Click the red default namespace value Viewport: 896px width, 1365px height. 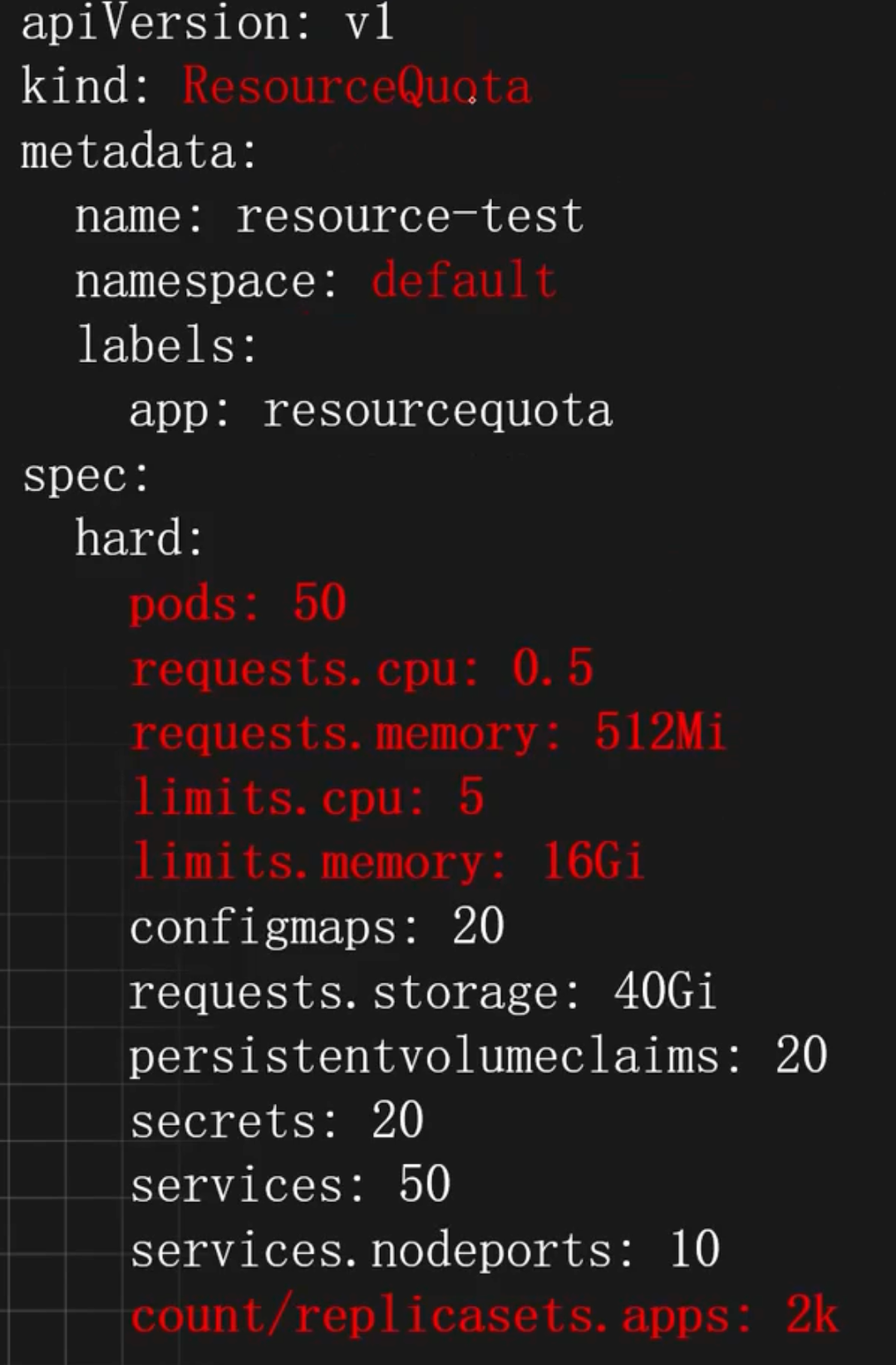[x=464, y=281]
